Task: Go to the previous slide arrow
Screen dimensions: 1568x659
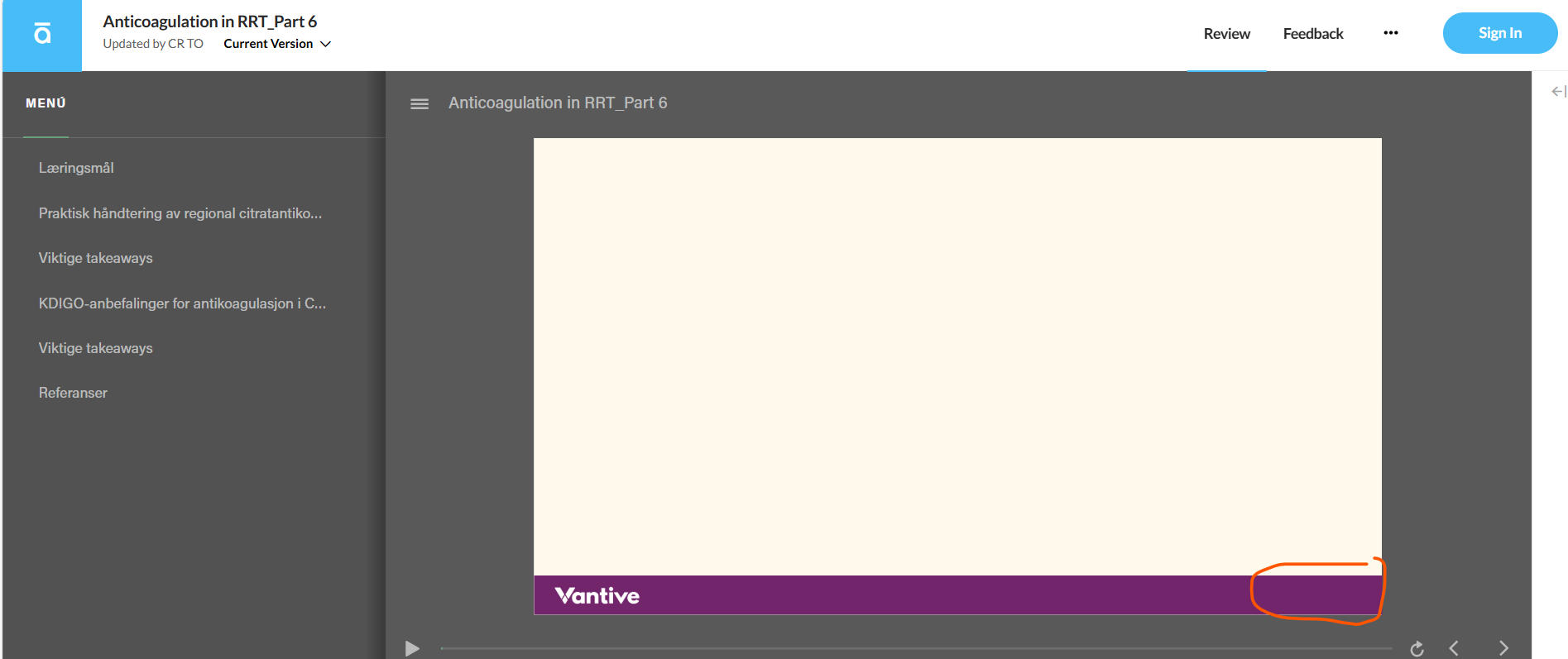Action: click(1454, 648)
